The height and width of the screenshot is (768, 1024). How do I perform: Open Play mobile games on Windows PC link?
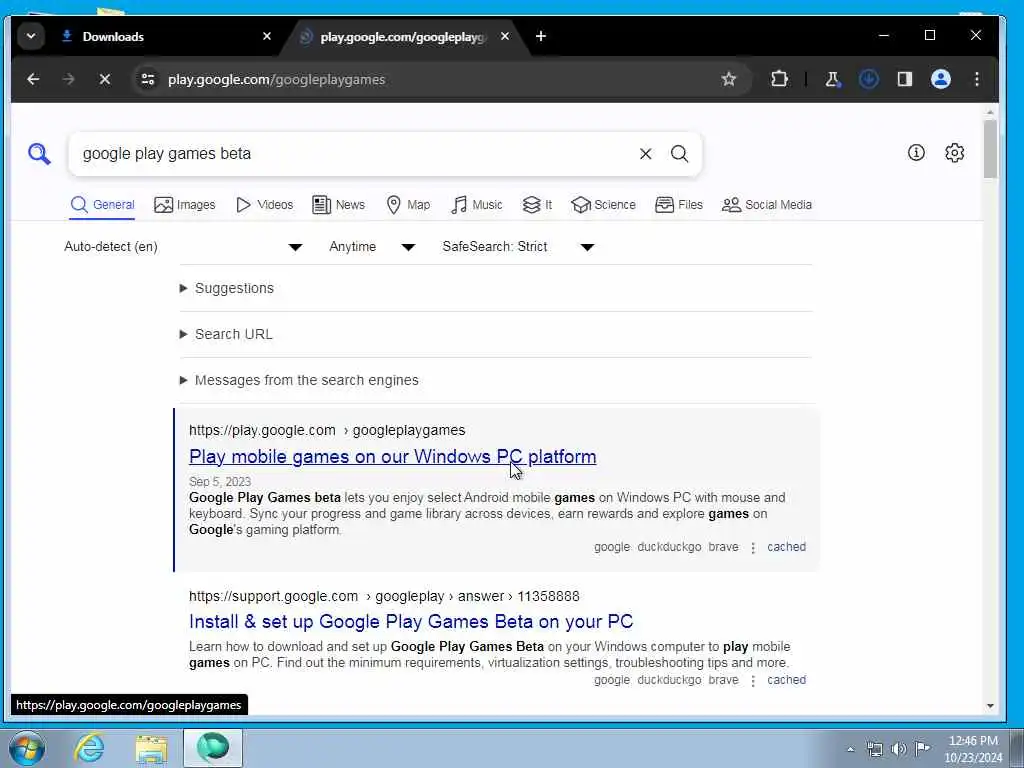[392, 456]
